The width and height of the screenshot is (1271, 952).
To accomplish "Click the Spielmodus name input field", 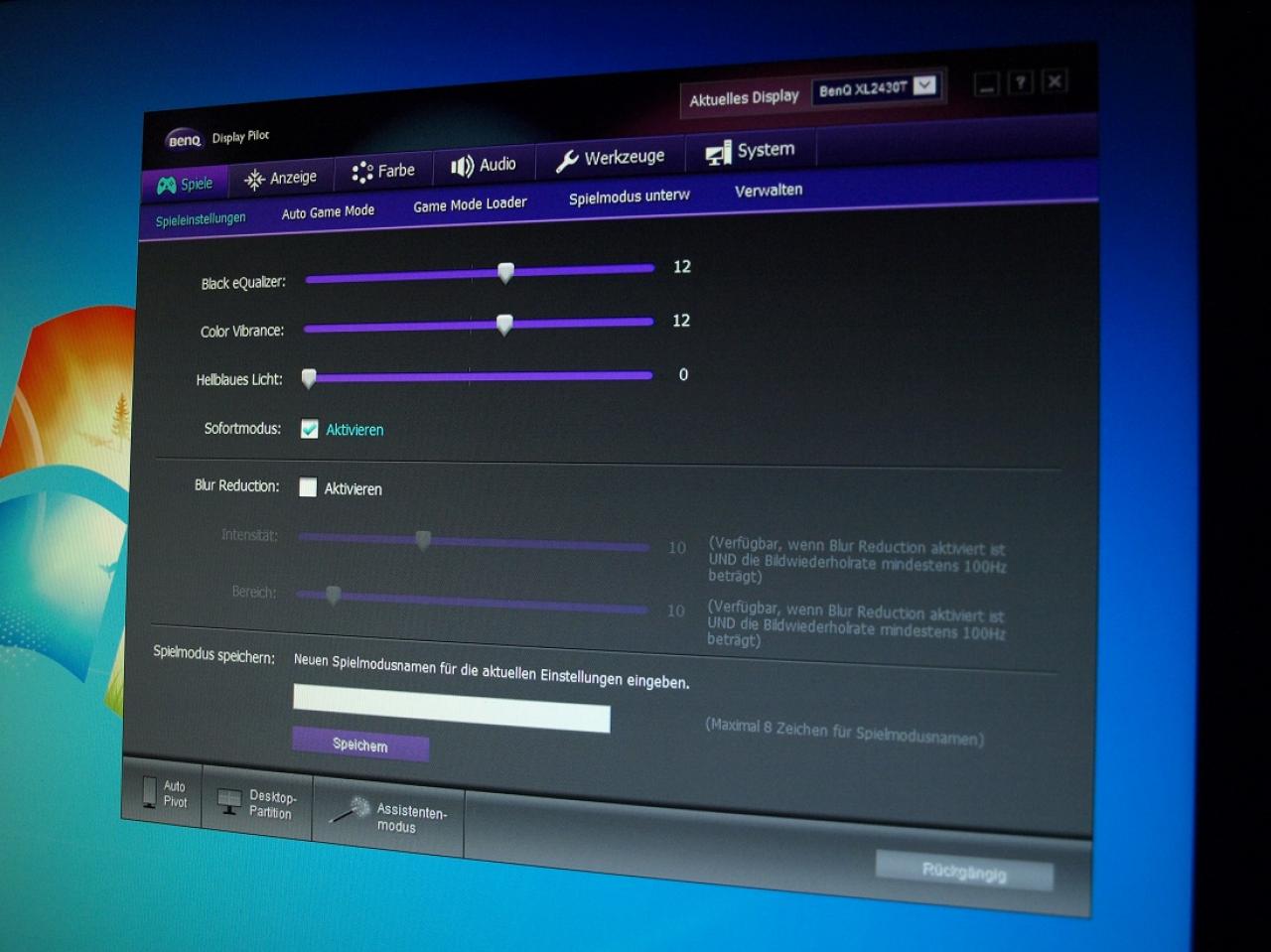I will [452, 709].
